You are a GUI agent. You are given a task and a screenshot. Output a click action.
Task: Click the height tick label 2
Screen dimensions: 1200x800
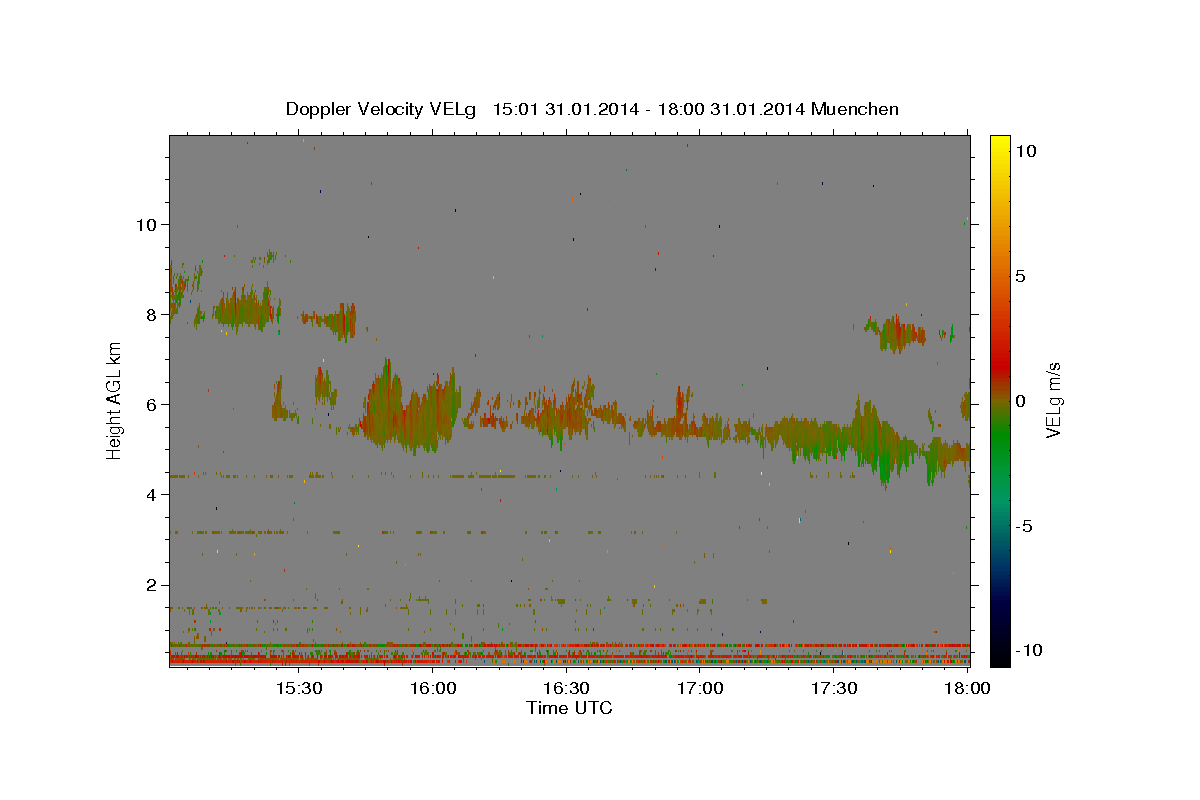click(x=150, y=584)
